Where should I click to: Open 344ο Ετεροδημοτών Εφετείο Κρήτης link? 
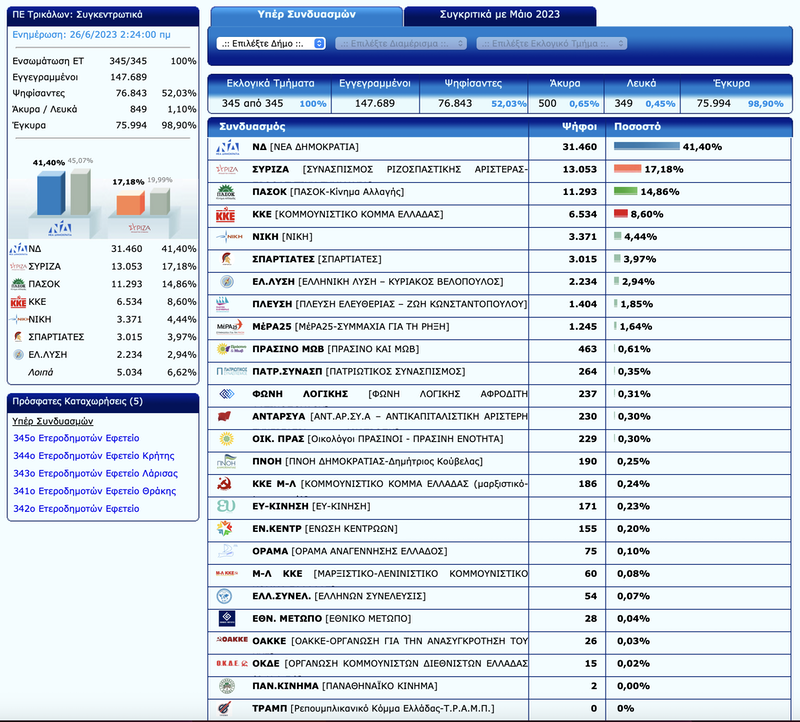click(x=94, y=456)
